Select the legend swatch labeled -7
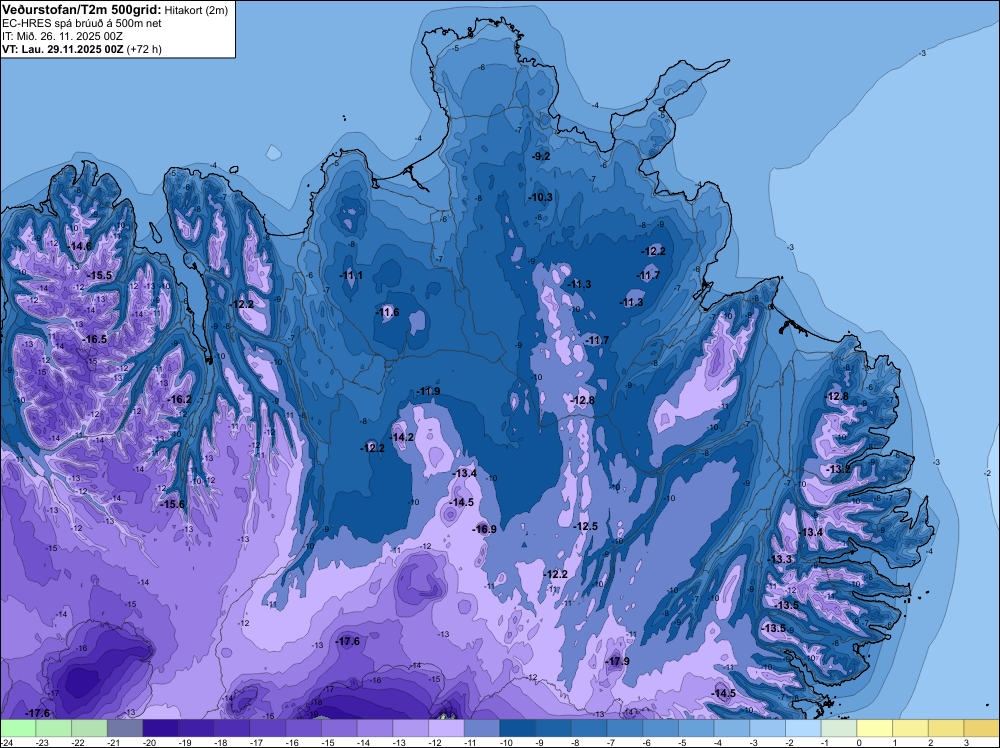 coord(625,728)
